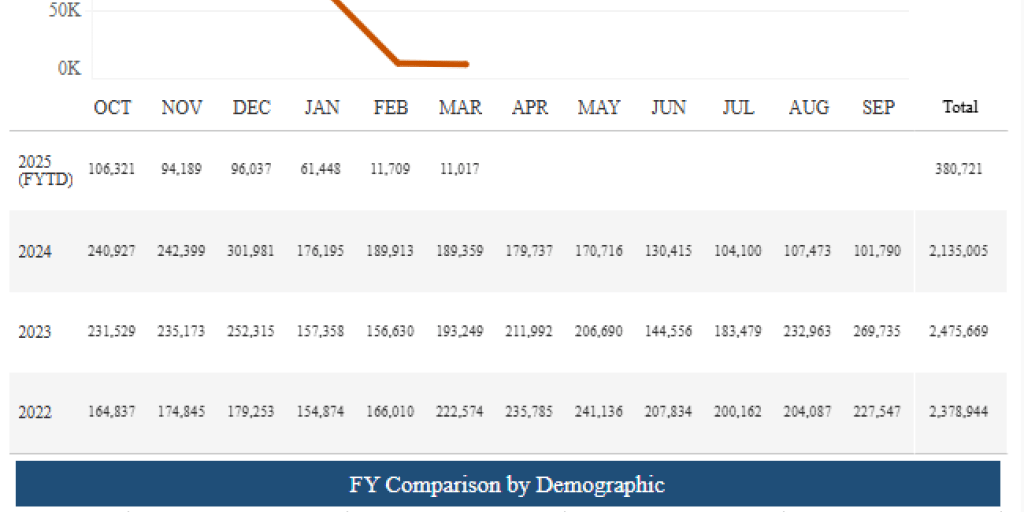Screen dimensions: 1024x512
Task: Click the 2023 total value 2,475,669
Action: pos(958,332)
